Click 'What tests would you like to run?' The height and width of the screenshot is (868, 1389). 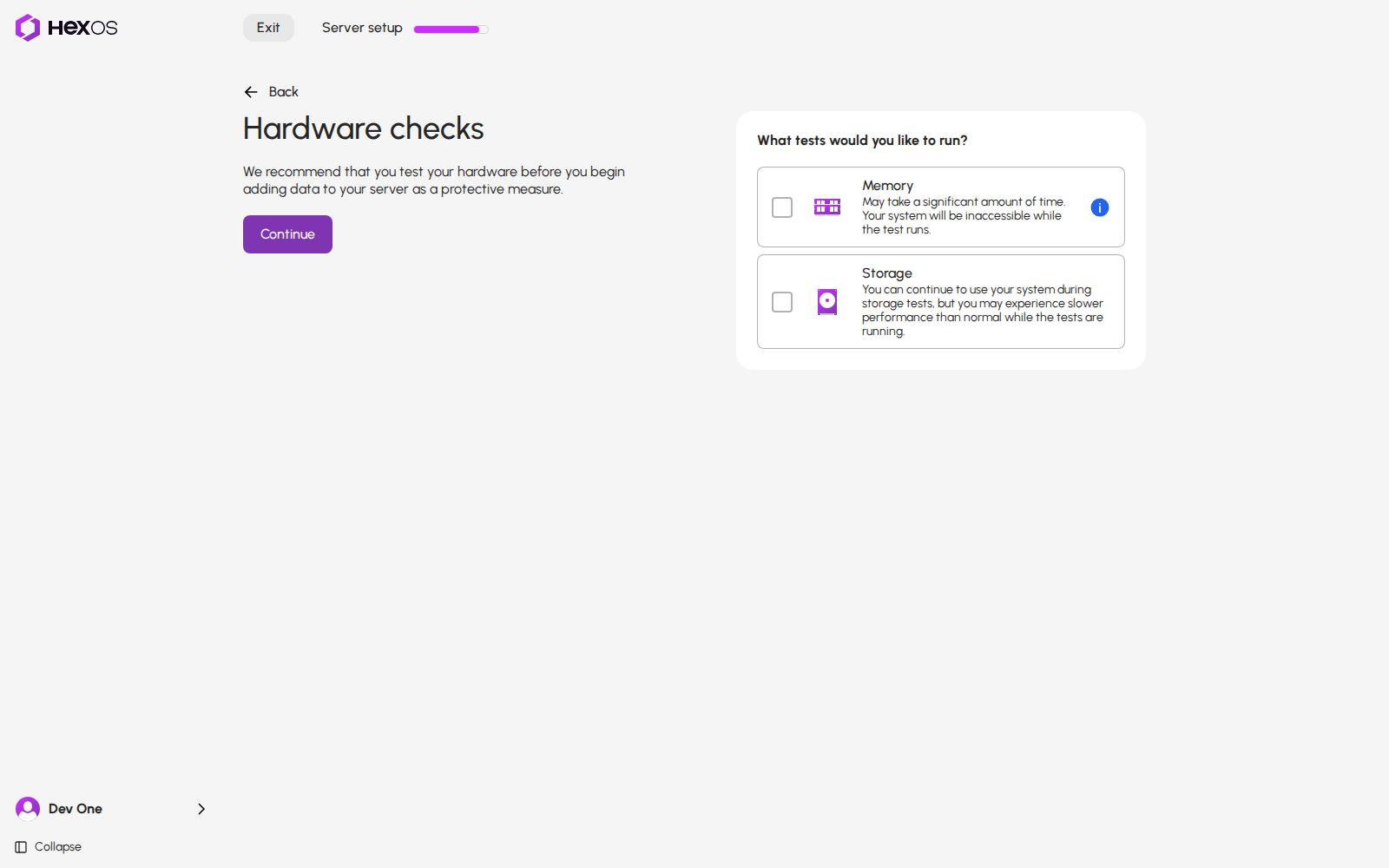click(862, 141)
